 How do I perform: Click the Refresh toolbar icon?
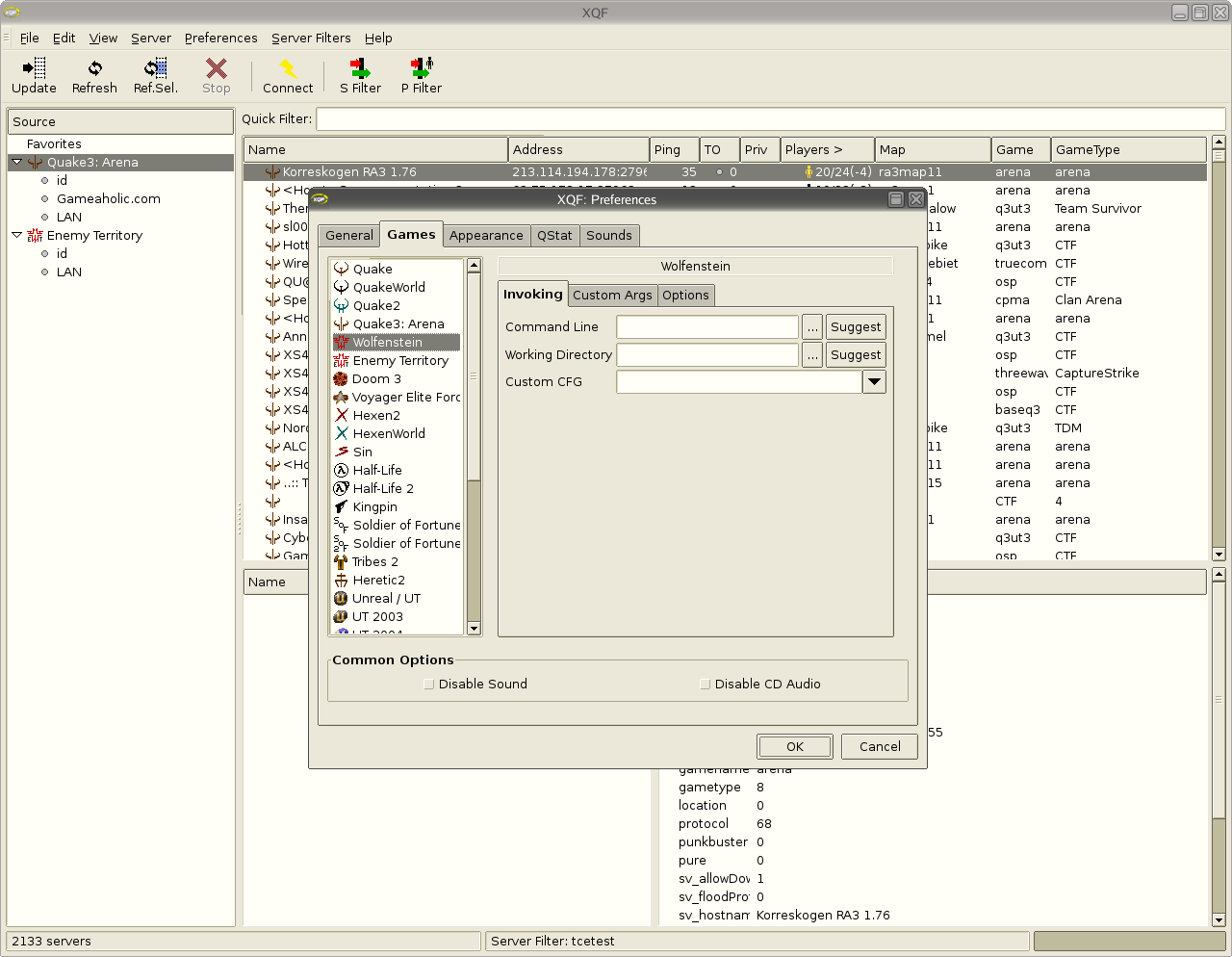[94, 68]
